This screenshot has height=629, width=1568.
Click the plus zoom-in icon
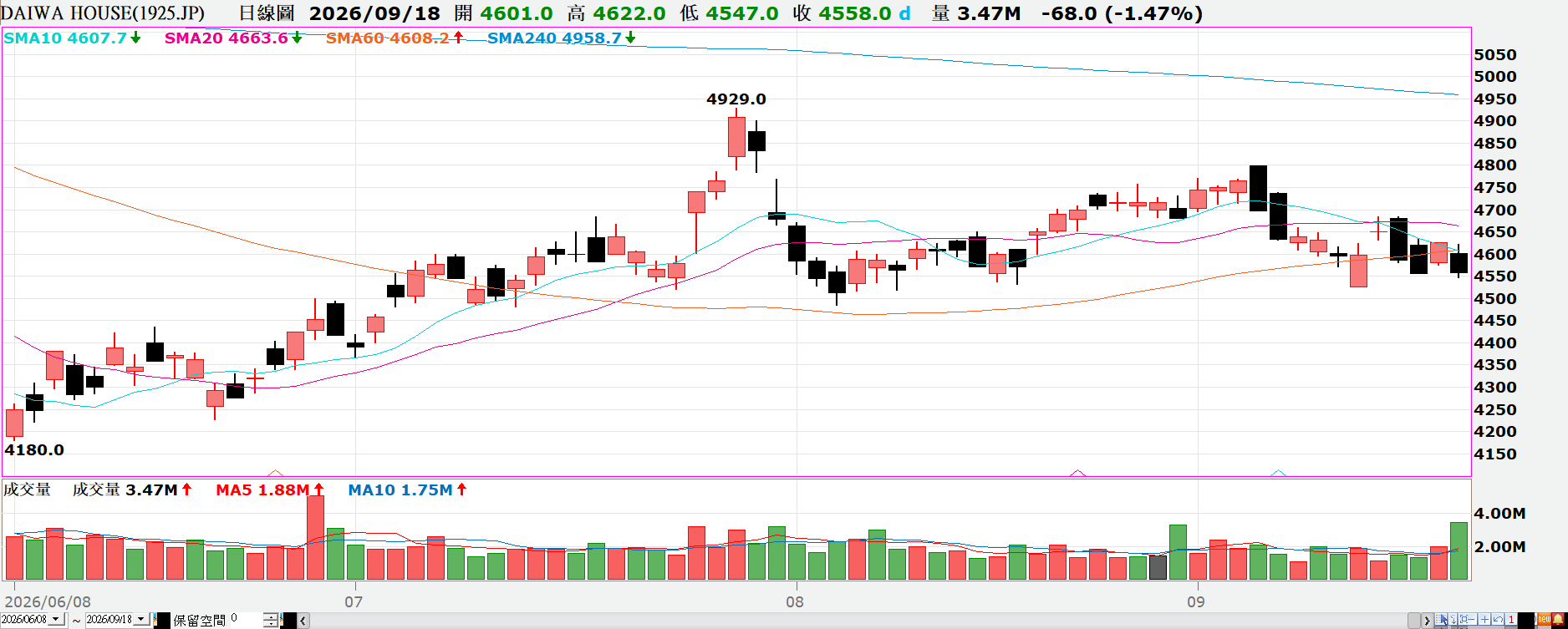(x=1484, y=619)
